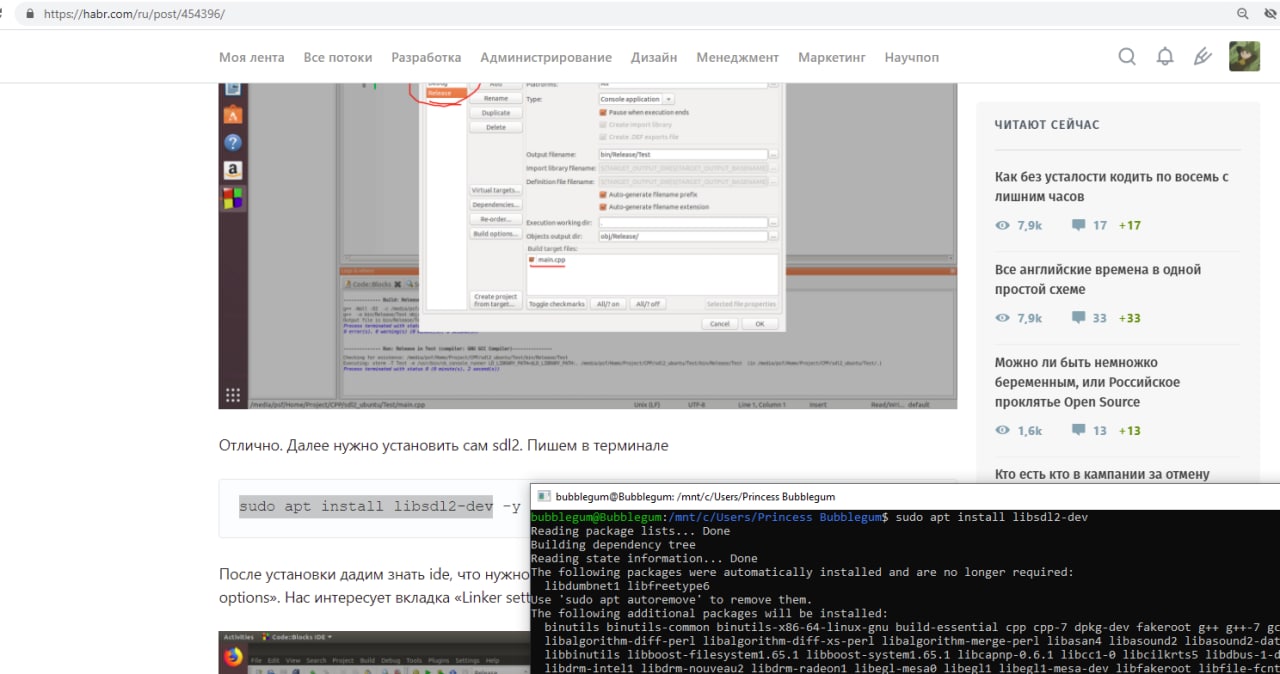Click the Delete button in the dialog
Viewport: 1280px width, 674px height.
(496, 127)
